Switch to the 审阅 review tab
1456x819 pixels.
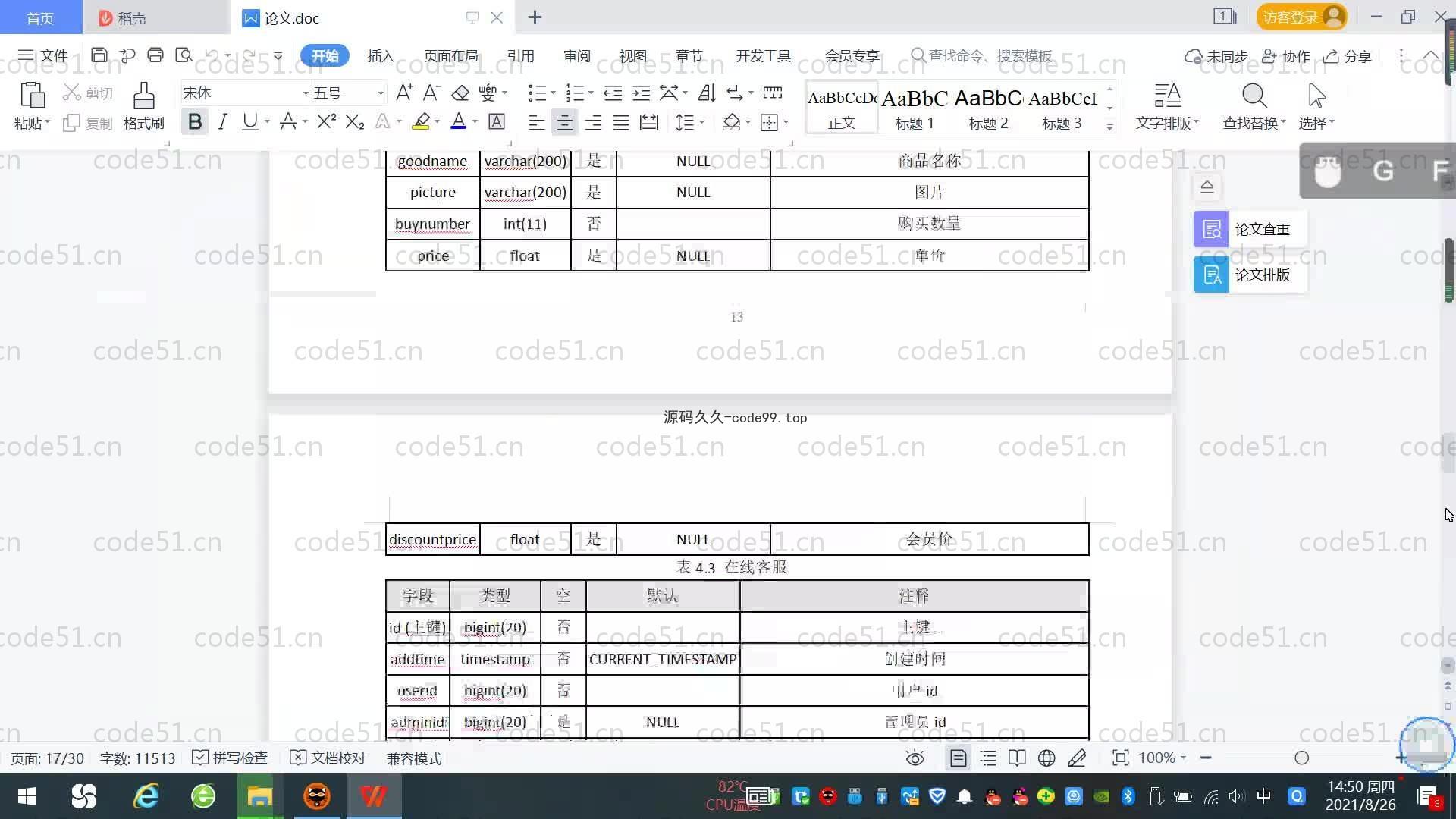click(576, 56)
